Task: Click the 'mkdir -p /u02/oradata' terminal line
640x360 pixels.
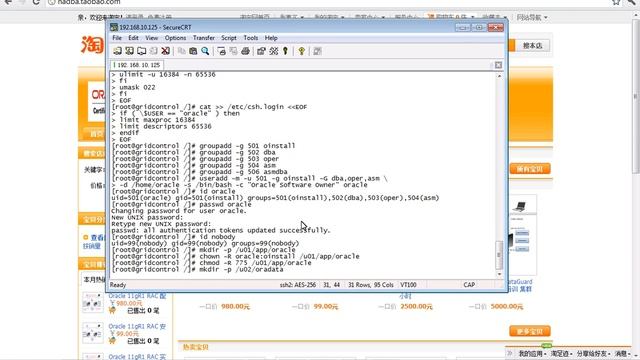Action: (198, 269)
